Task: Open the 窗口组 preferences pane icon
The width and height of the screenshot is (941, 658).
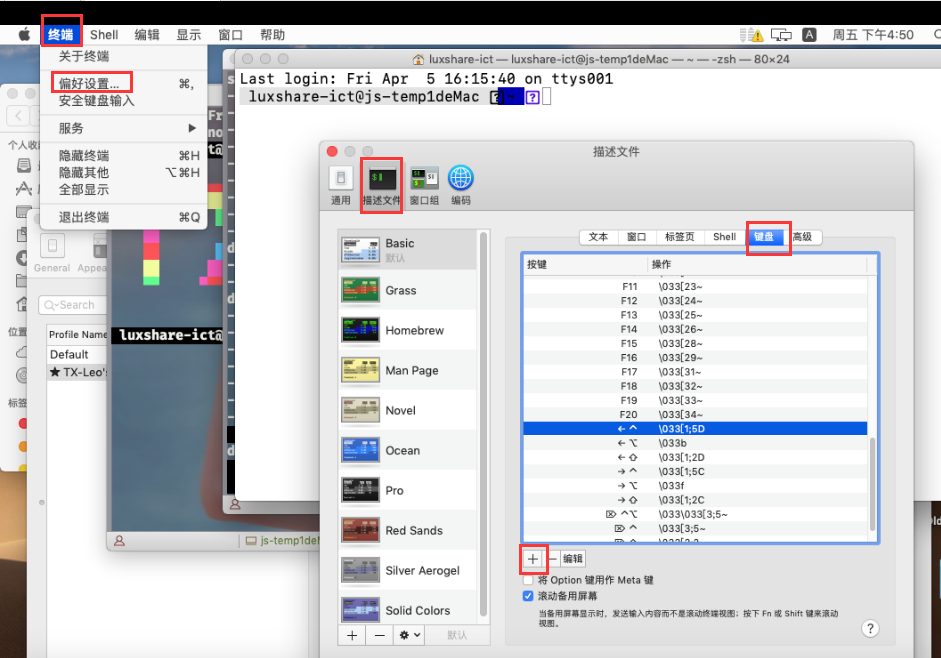Action: (x=424, y=186)
